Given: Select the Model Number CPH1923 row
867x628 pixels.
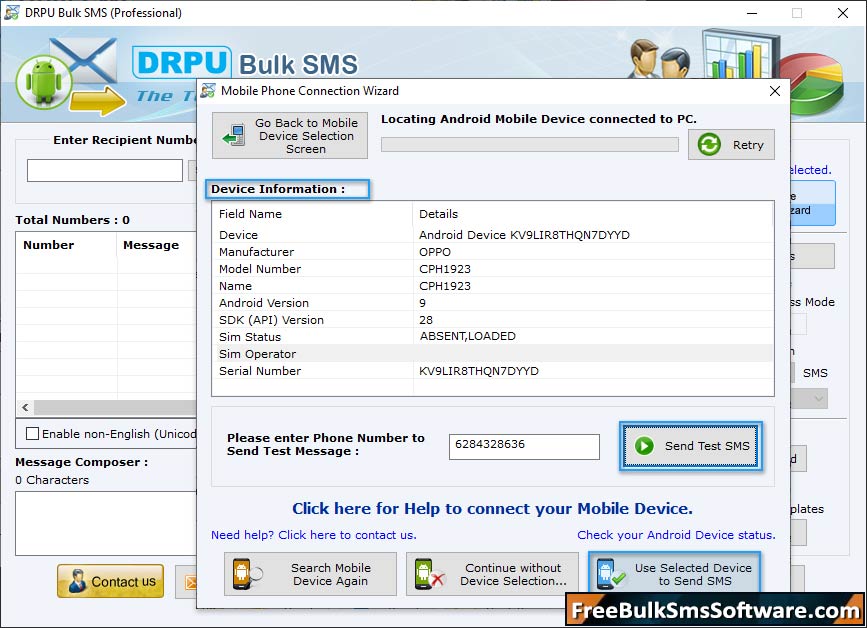Looking at the screenshot, I should coord(492,269).
